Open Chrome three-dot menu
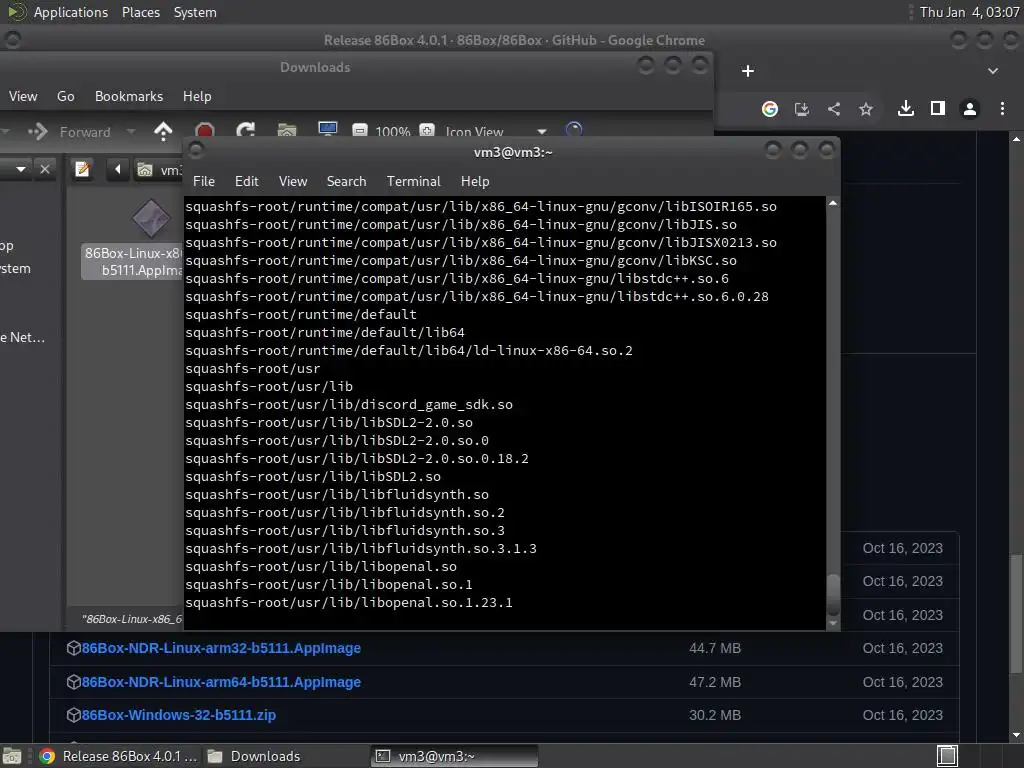 point(1002,108)
